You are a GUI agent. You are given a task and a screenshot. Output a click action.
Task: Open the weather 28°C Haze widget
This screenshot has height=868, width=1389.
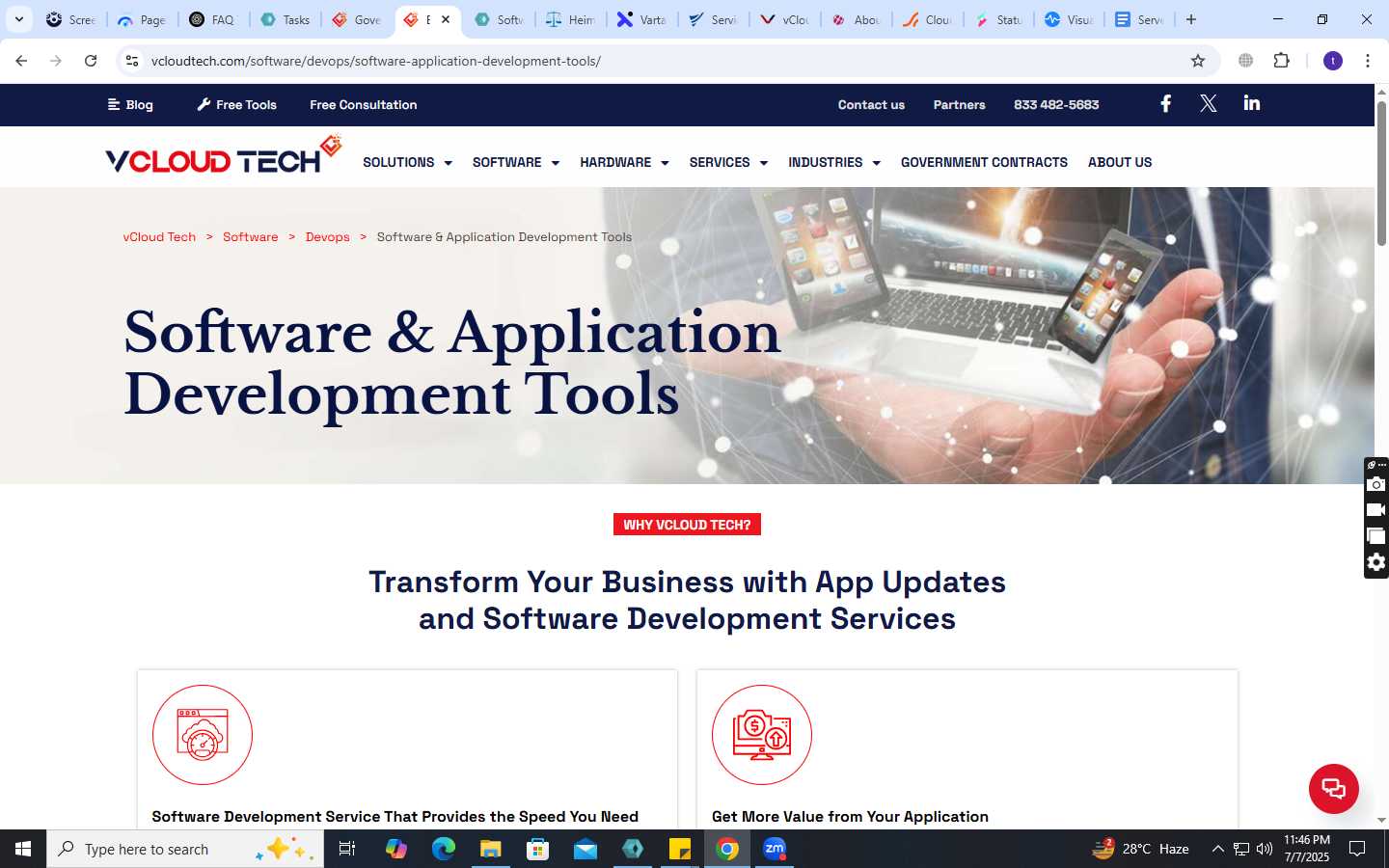[x=1140, y=849]
